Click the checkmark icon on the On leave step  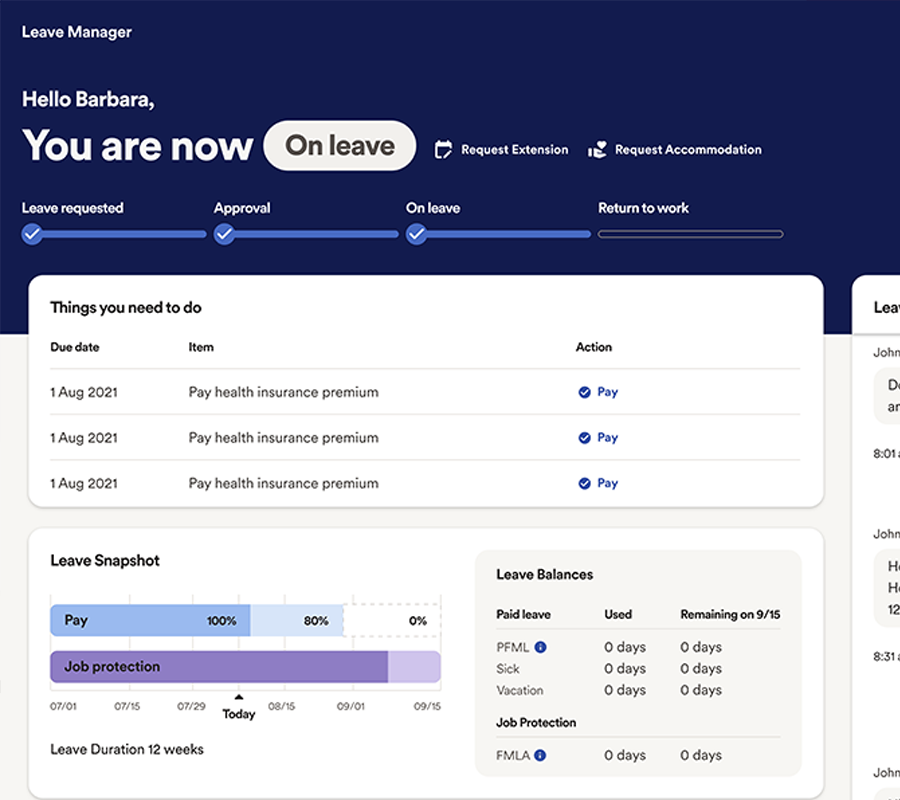(416, 234)
